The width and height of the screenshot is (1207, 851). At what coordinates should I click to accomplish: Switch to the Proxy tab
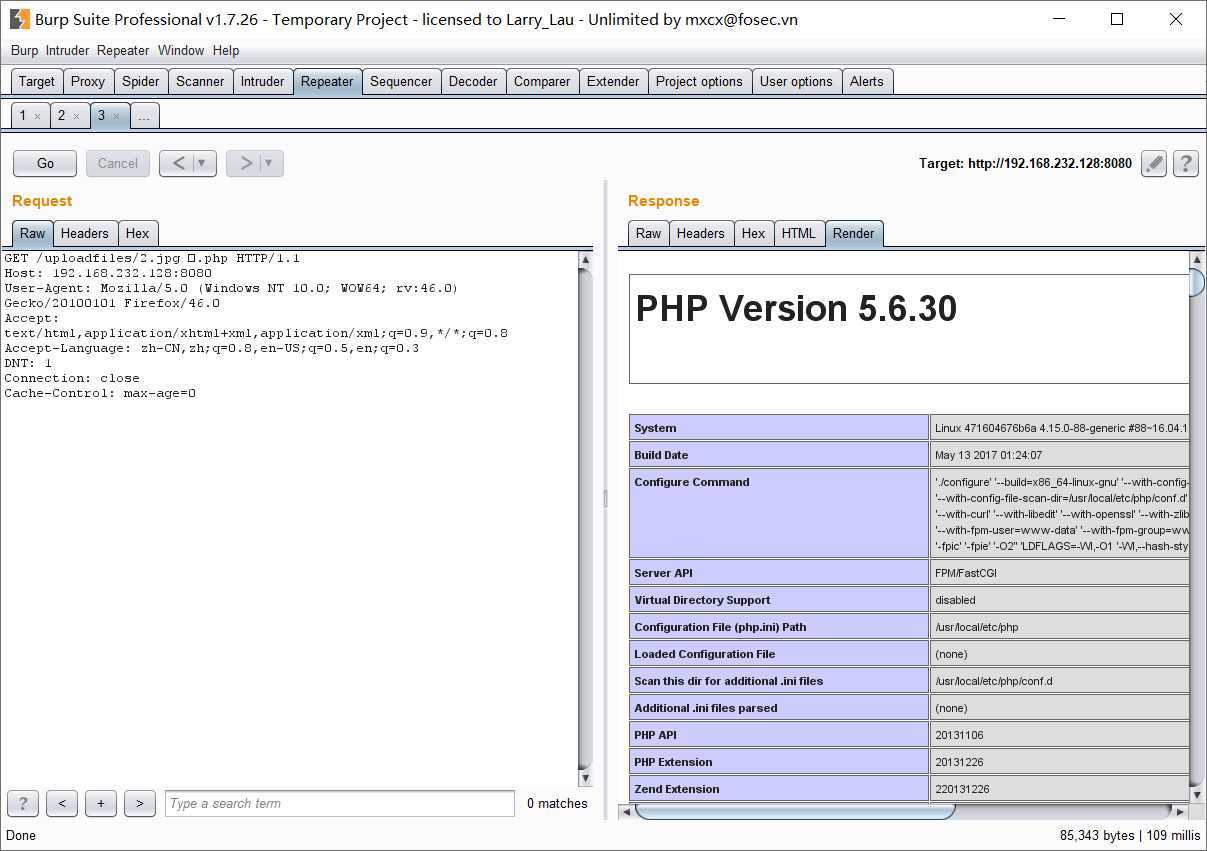click(x=88, y=81)
